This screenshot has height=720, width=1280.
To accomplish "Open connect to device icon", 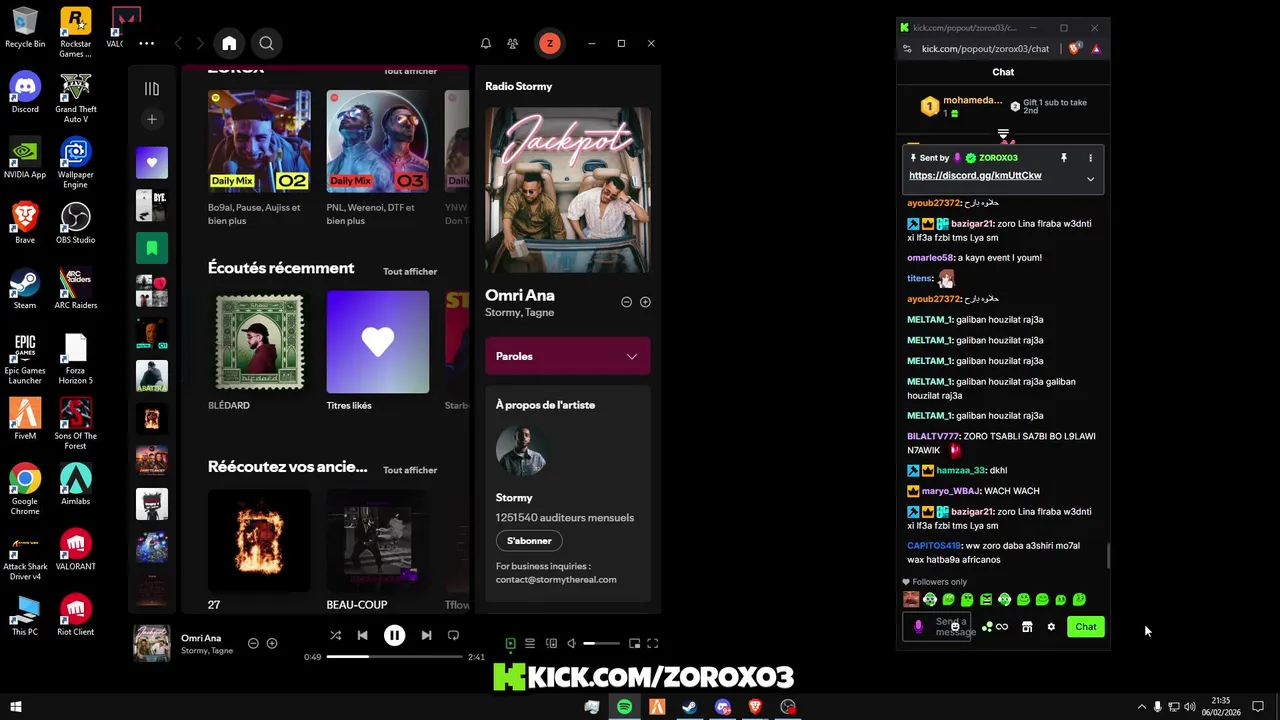I will [x=551, y=643].
